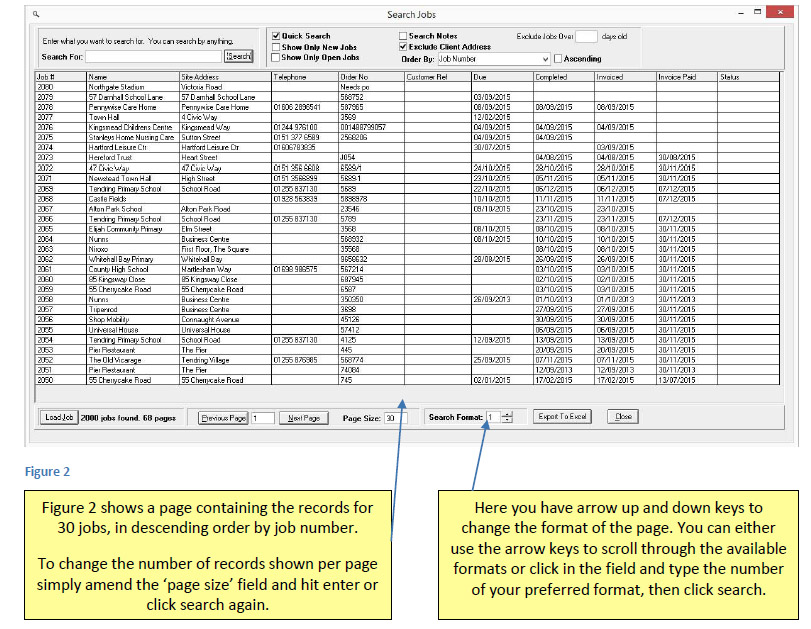811x629 pixels.
Task: Tick the Ascending checkbox
Action: click(x=558, y=59)
